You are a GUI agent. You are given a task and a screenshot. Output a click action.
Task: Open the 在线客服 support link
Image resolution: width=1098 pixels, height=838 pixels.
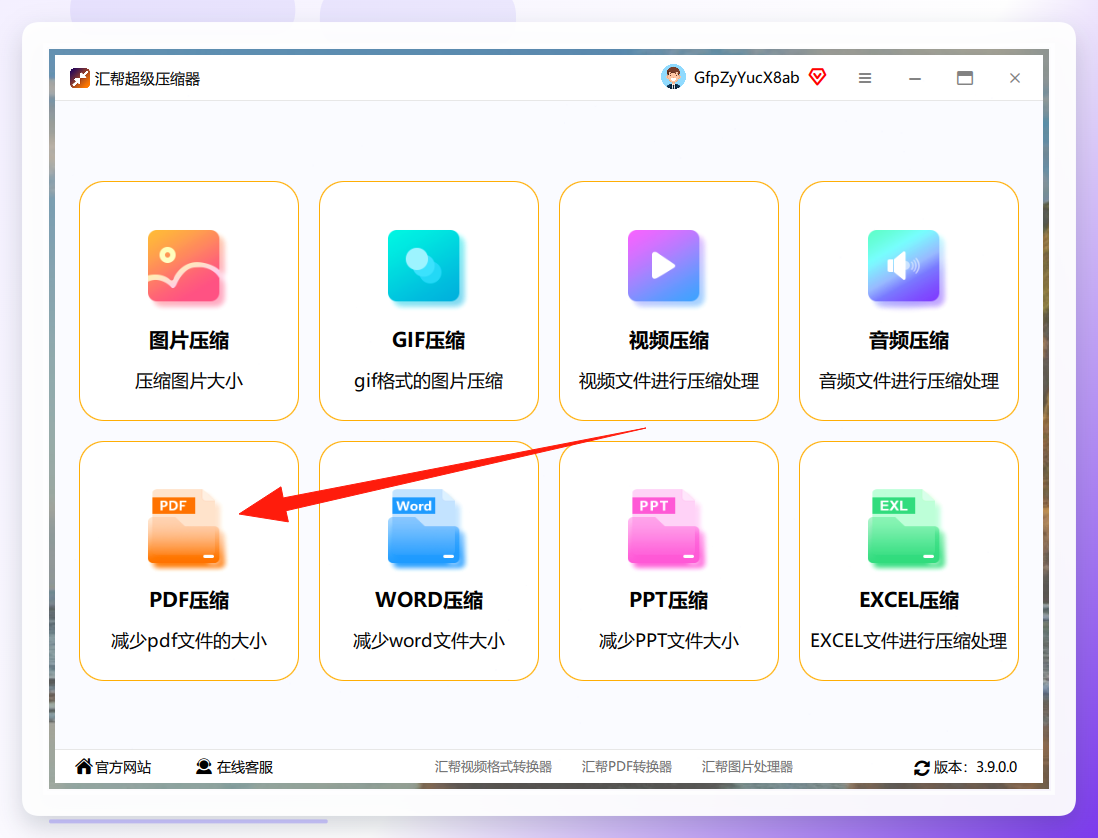point(244,767)
